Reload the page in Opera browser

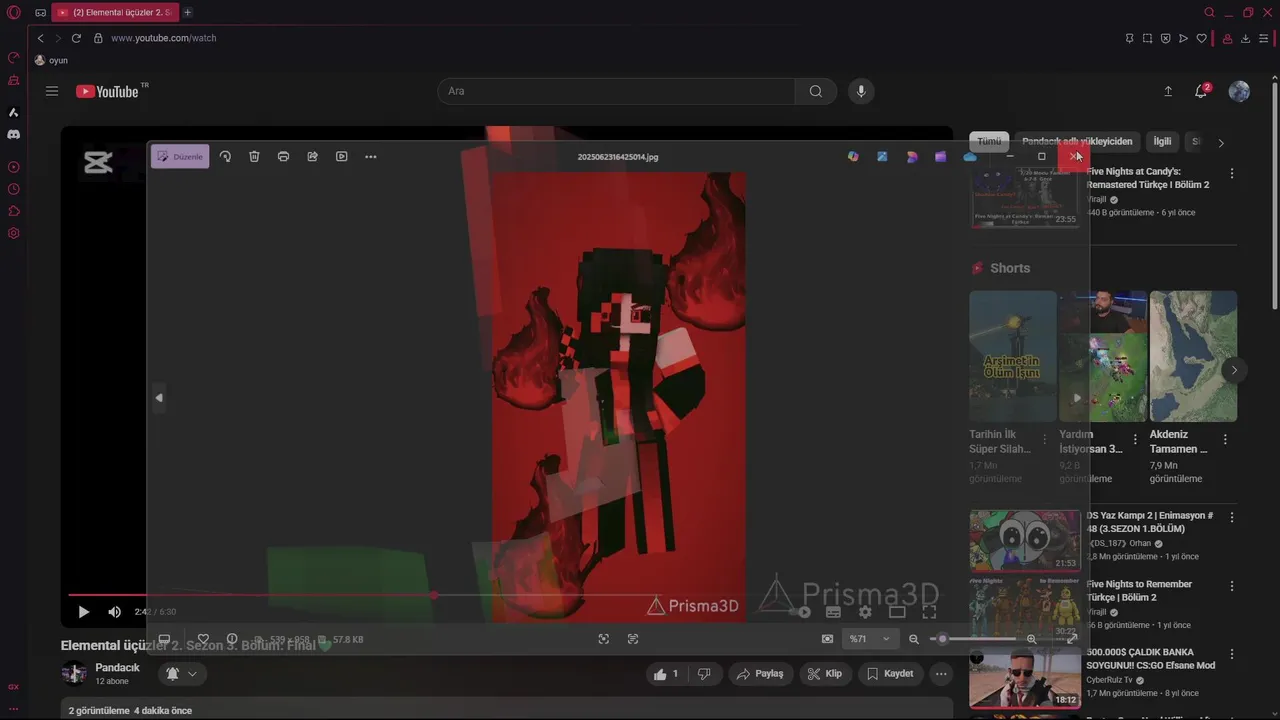coord(76,38)
